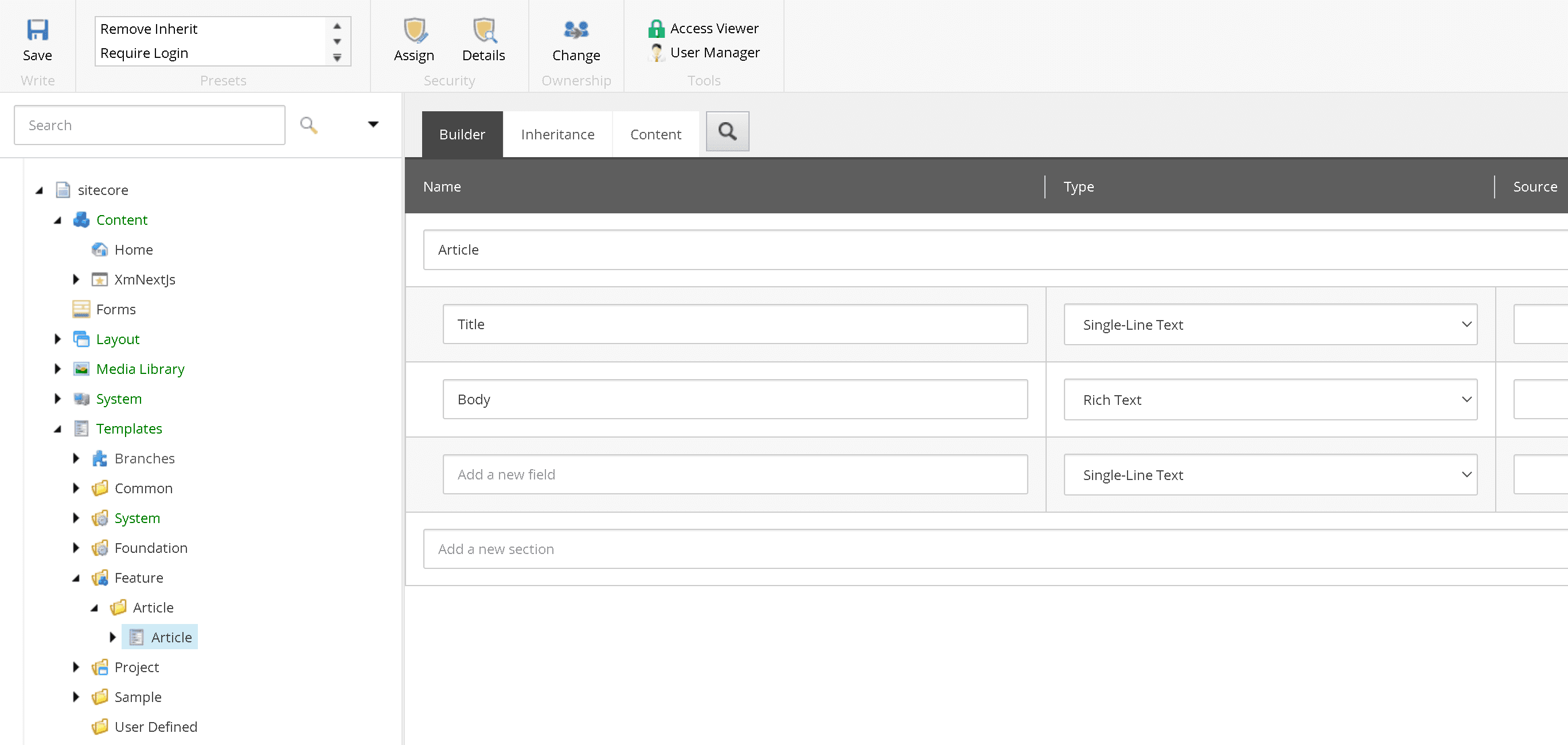Image resolution: width=1568 pixels, height=745 pixels.
Task: Click the Change ownership icon
Action: (x=575, y=30)
